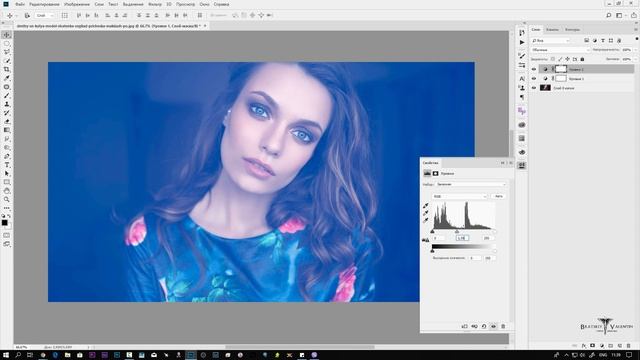Select the Lasso tool

point(7,52)
